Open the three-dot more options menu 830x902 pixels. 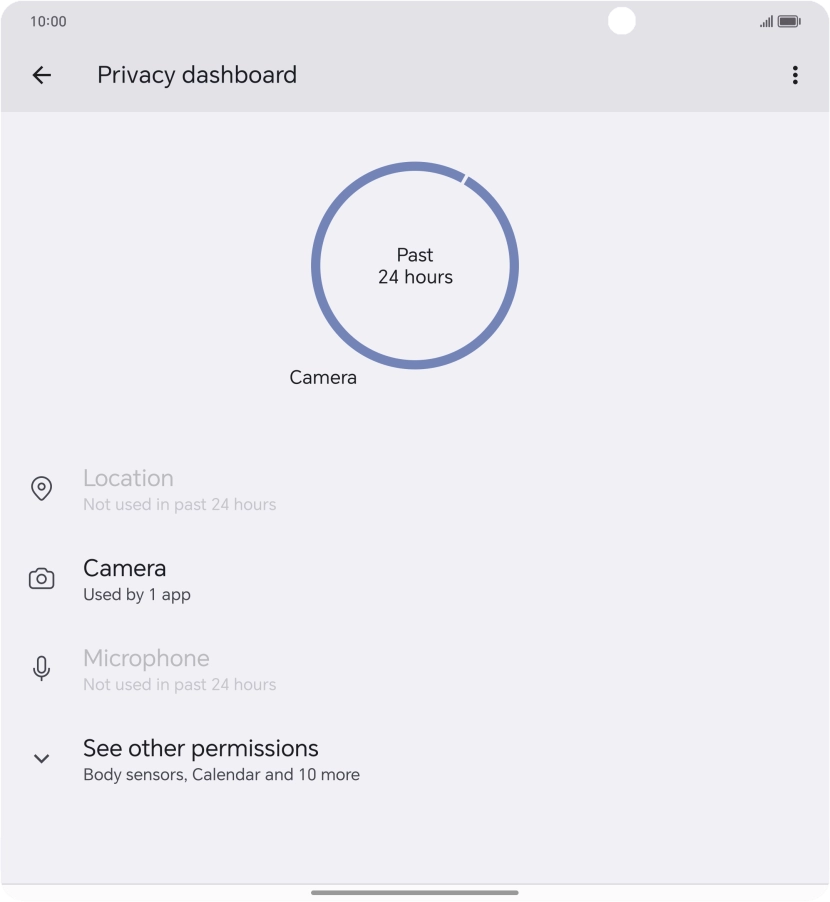pyautogui.click(x=795, y=75)
